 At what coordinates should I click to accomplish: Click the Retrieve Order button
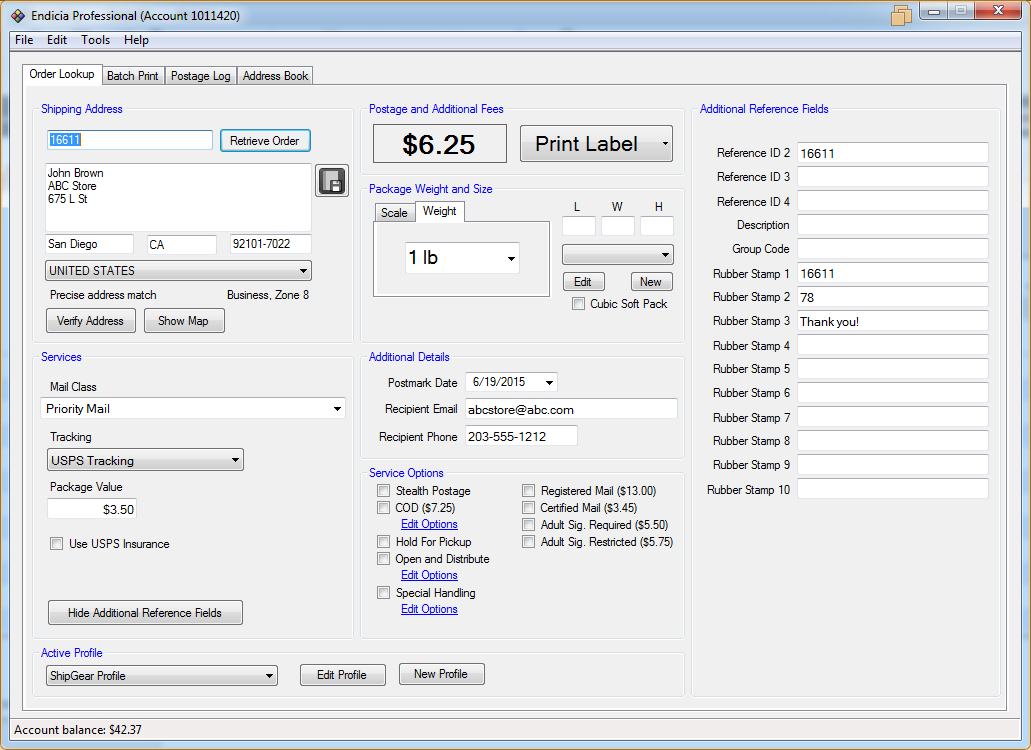[x=264, y=141]
